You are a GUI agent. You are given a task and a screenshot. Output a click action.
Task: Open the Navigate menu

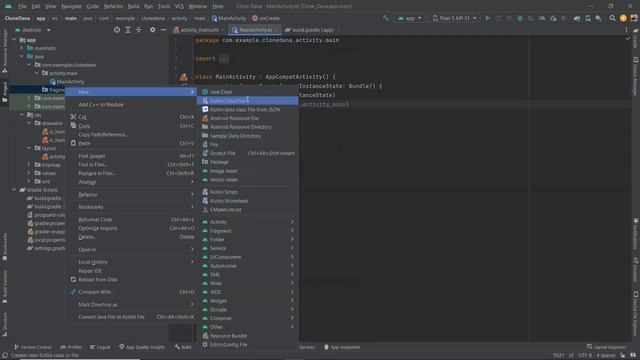[71, 6]
